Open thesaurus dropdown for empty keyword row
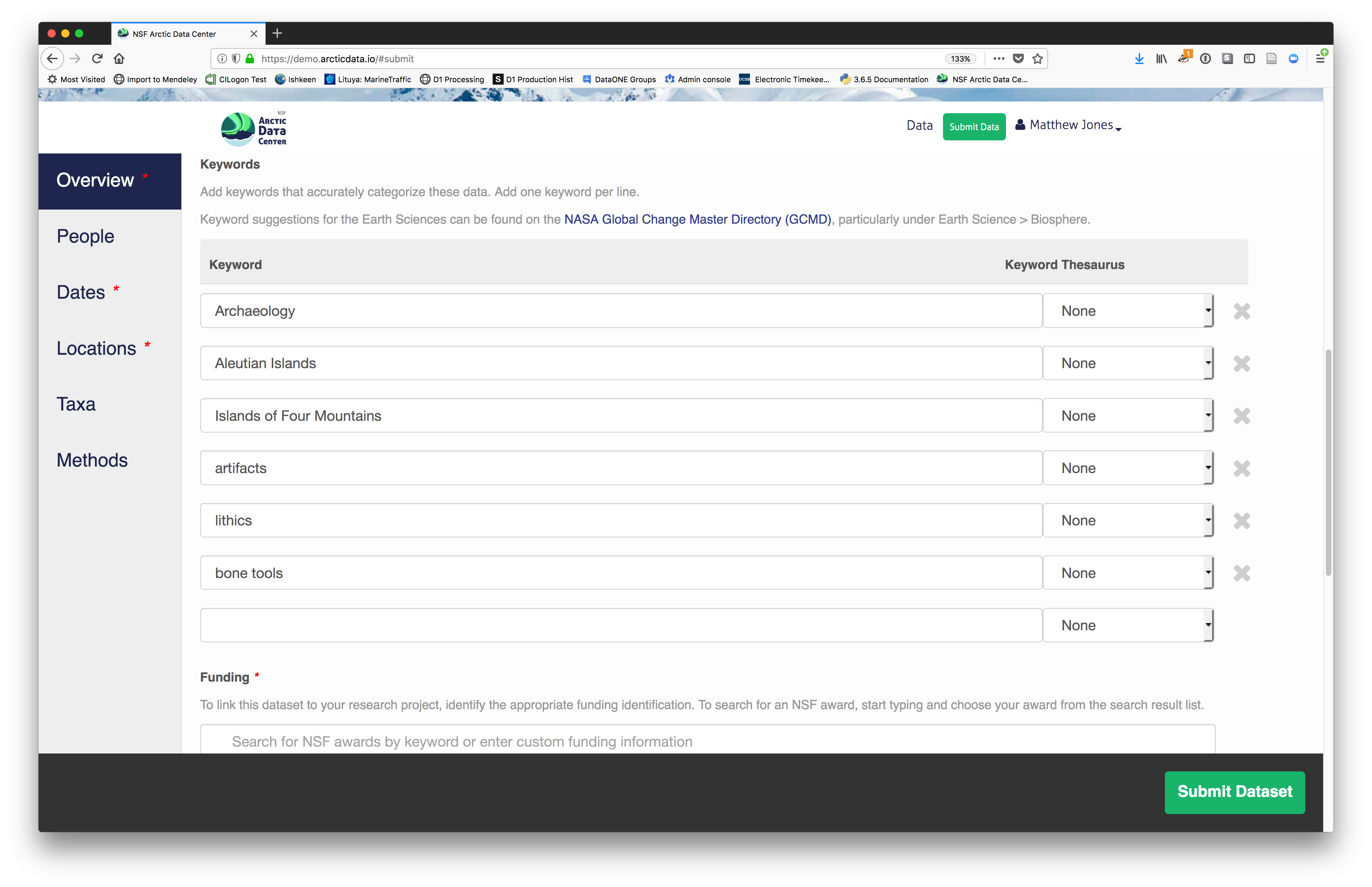Screen dimensions: 1372x887 [x=1128, y=626]
